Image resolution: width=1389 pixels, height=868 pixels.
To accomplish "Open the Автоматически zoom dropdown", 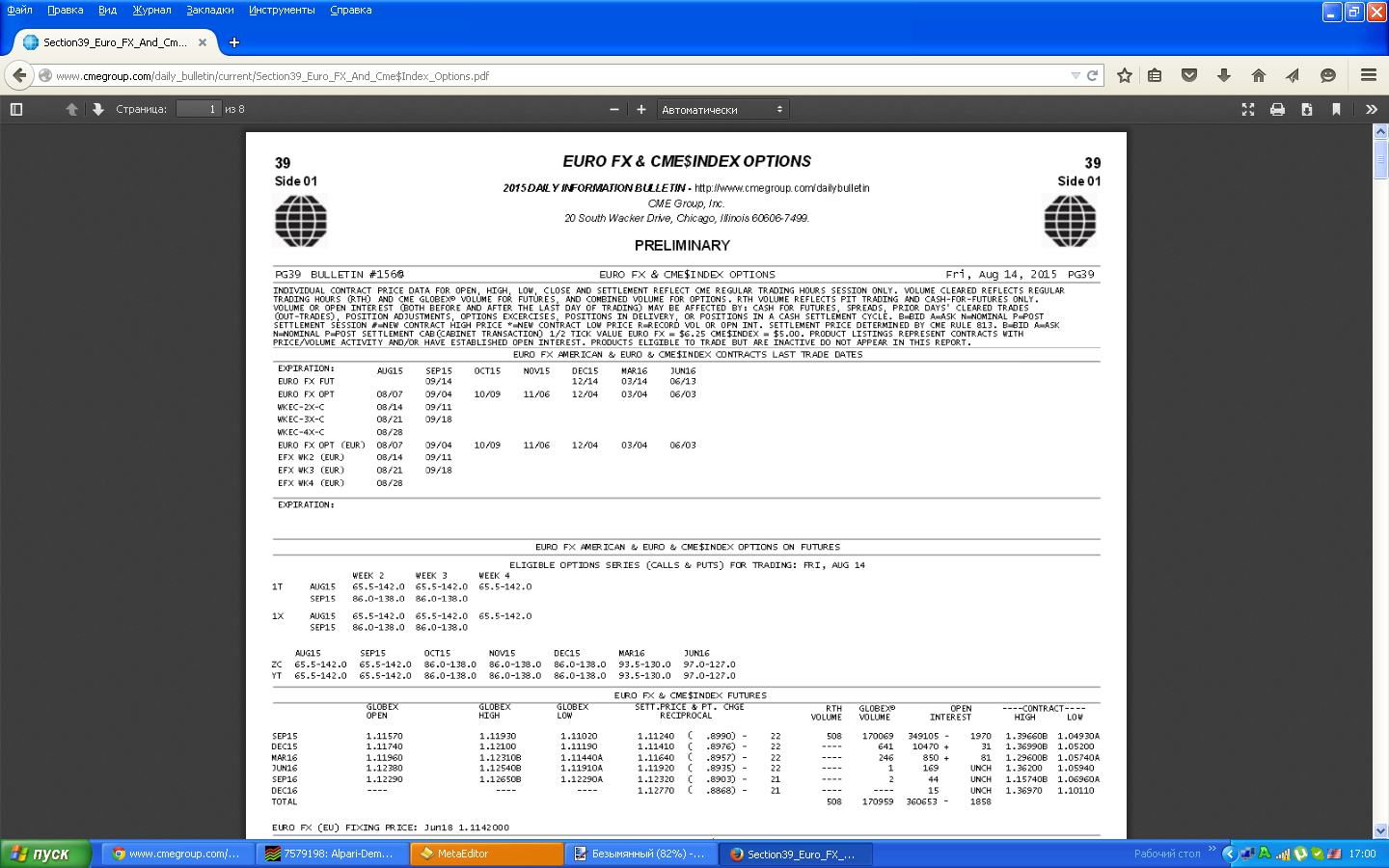I will pos(722,109).
